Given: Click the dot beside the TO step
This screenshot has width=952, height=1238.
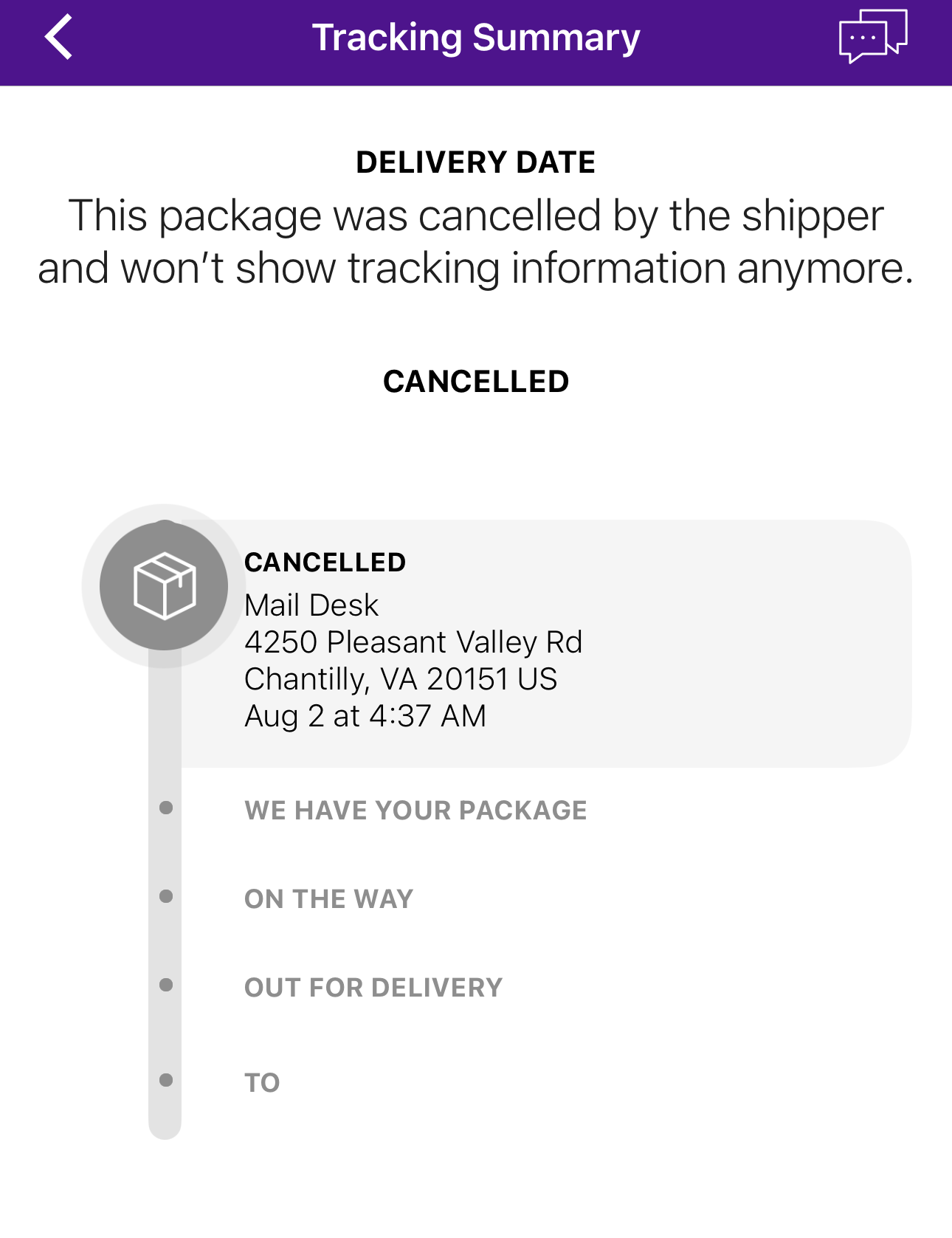Looking at the screenshot, I should 166,1080.
